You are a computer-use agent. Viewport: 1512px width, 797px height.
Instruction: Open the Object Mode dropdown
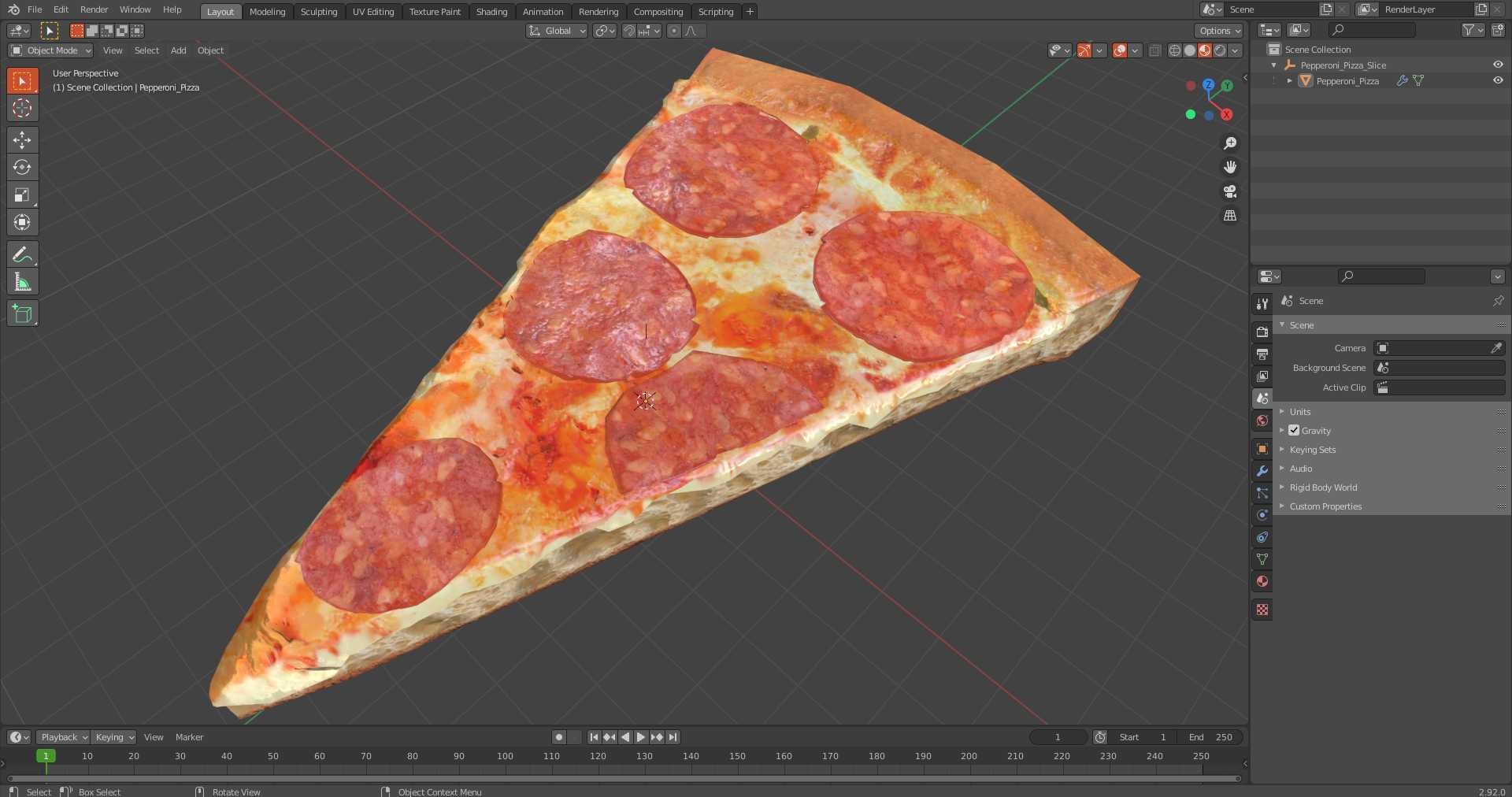[51, 50]
